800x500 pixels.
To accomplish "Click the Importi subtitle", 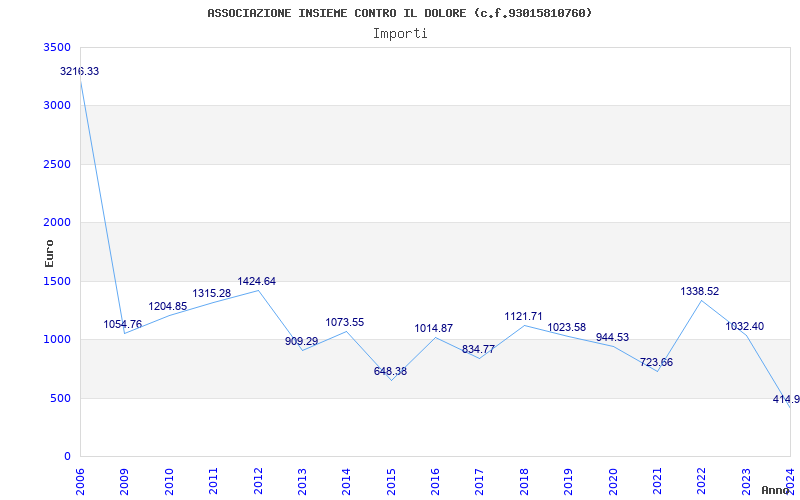I will pos(400,33).
